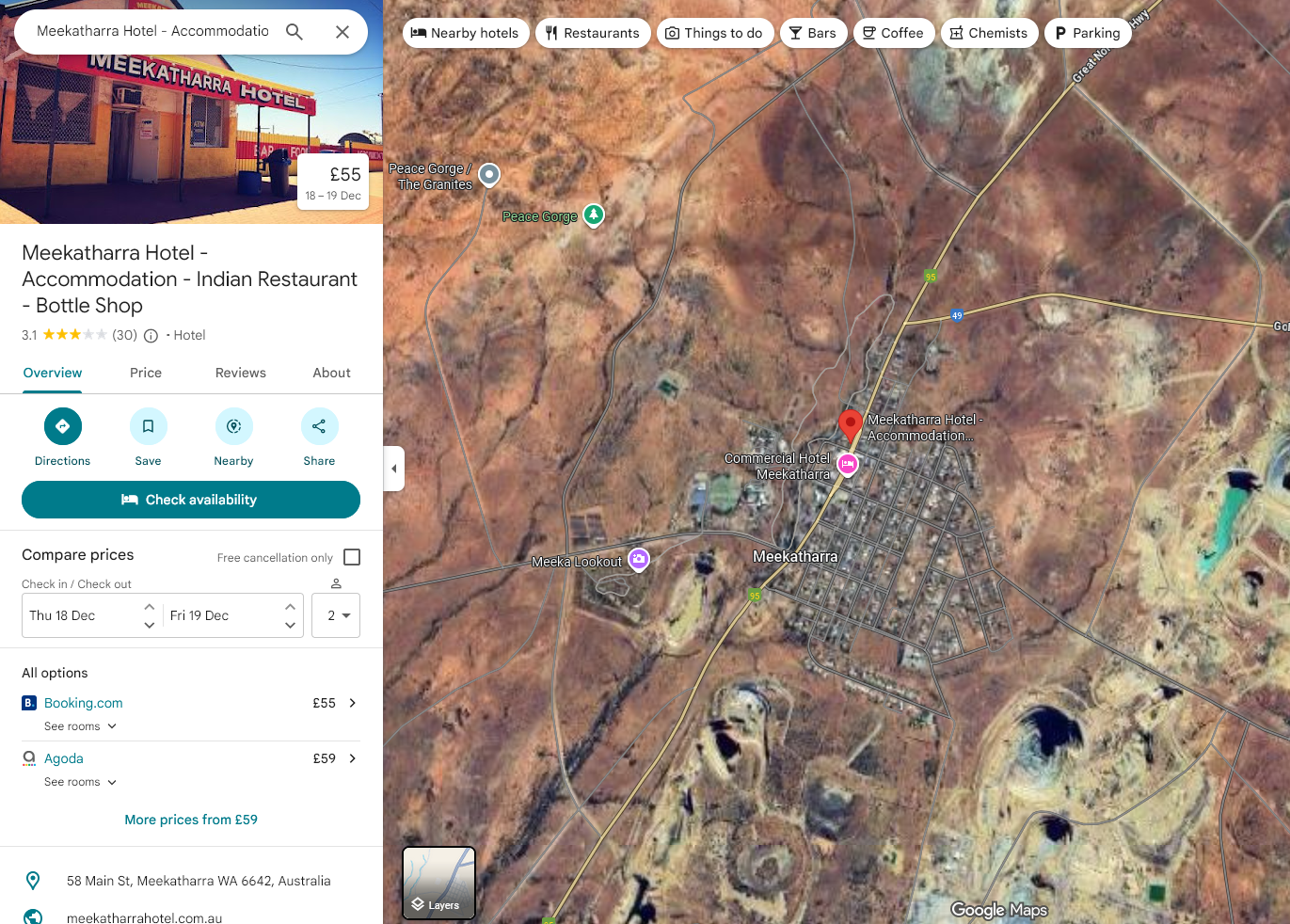The height and width of the screenshot is (924, 1290).
Task: Show Parking on the map
Action: [x=1088, y=33]
